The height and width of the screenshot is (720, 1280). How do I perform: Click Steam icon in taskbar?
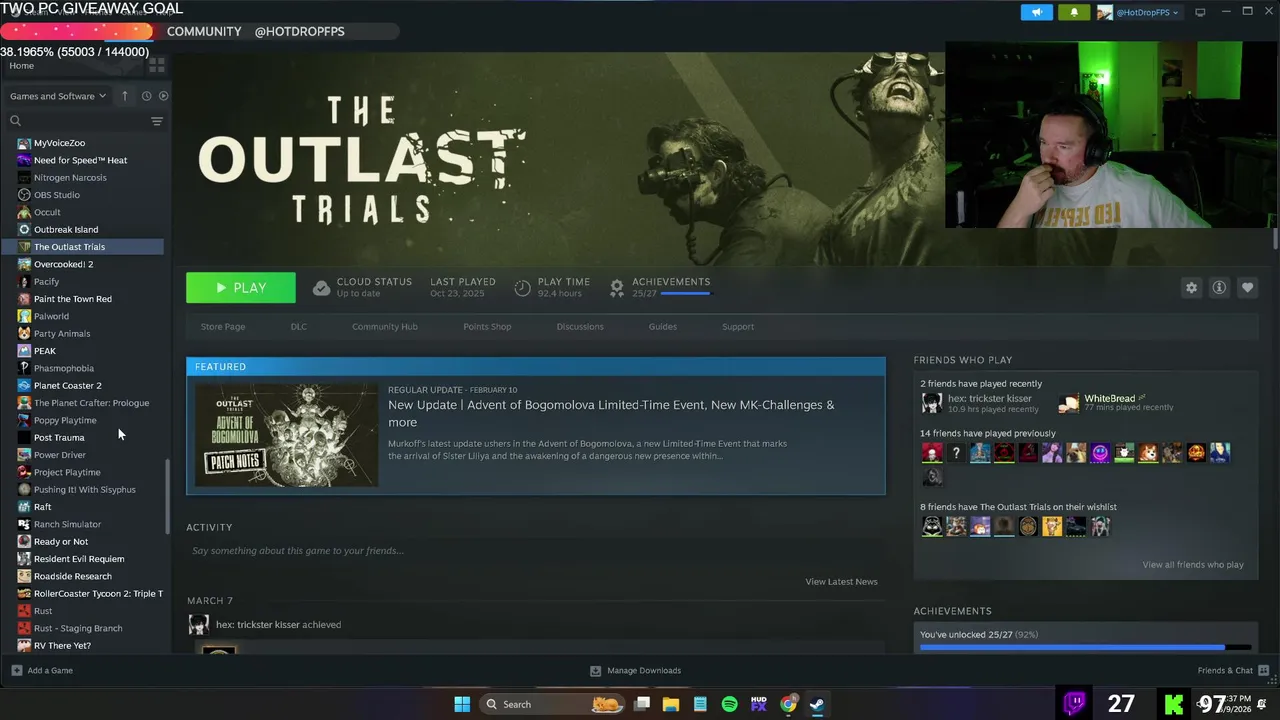[817, 704]
